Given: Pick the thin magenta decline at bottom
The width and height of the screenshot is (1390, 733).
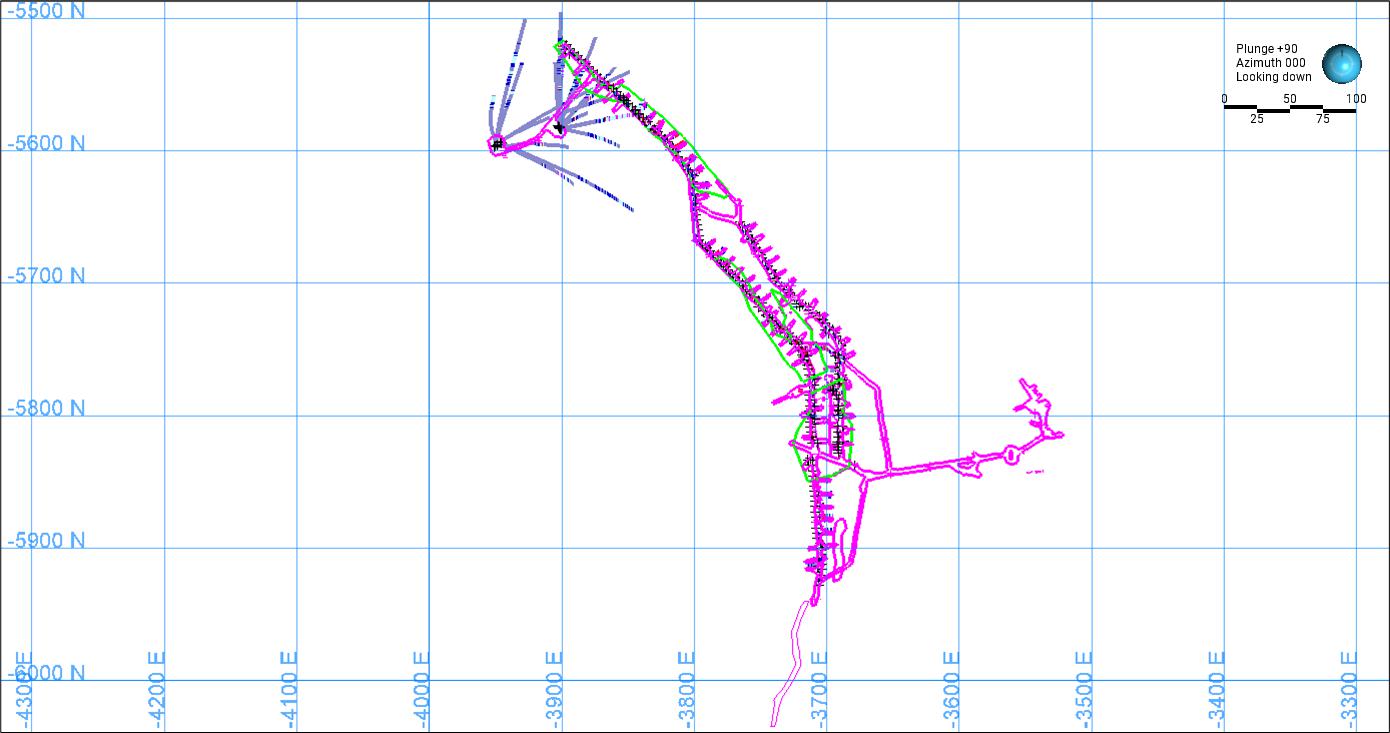Looking at the screenshot, I should [790, 660].
